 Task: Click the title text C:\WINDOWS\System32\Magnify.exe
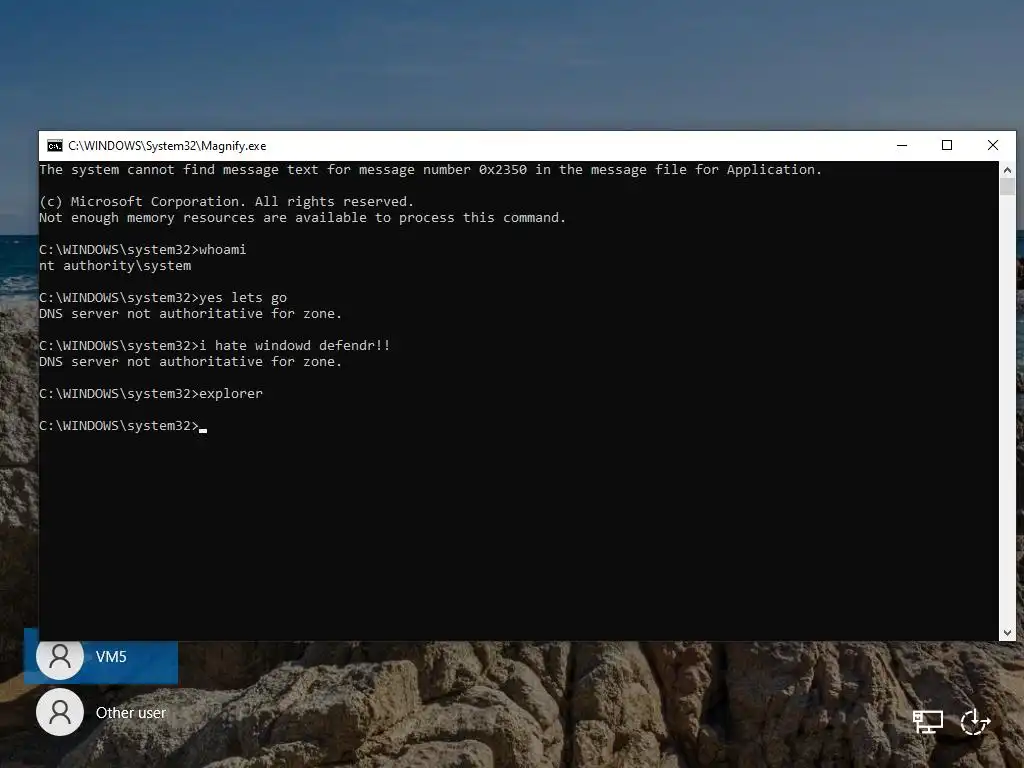pos(167,146)
